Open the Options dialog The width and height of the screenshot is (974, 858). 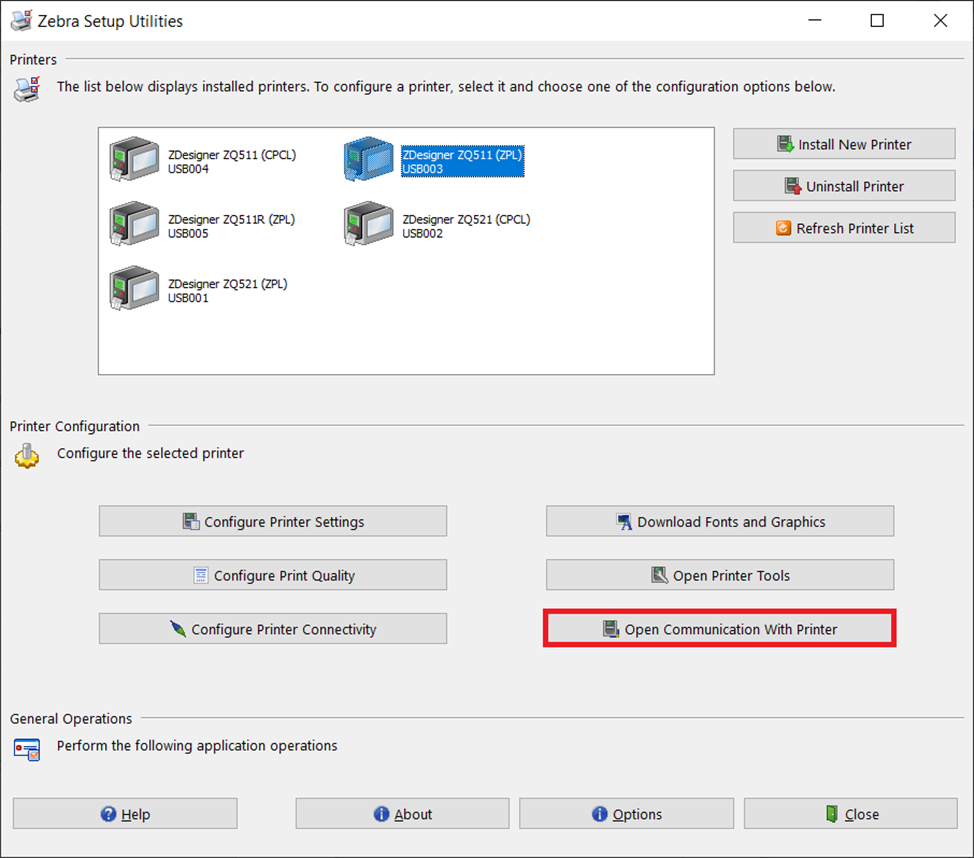click(x=626, y=814)
